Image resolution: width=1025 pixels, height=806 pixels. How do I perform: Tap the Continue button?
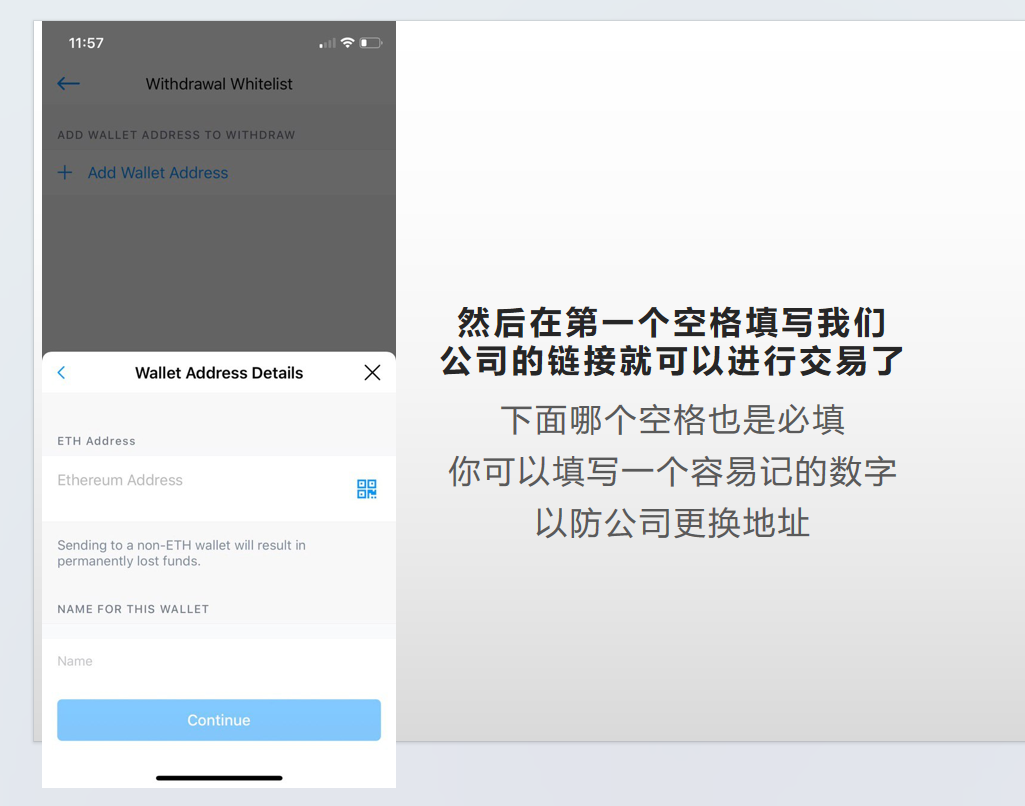coord(218,719)
